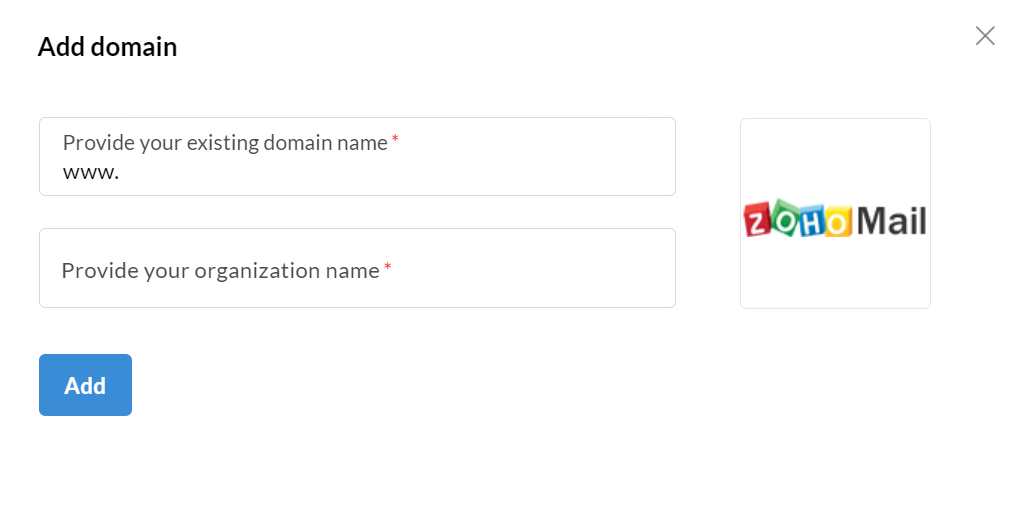Place cursor right after the www. prefix
The image size is (1014, 514).
point(121,172)
